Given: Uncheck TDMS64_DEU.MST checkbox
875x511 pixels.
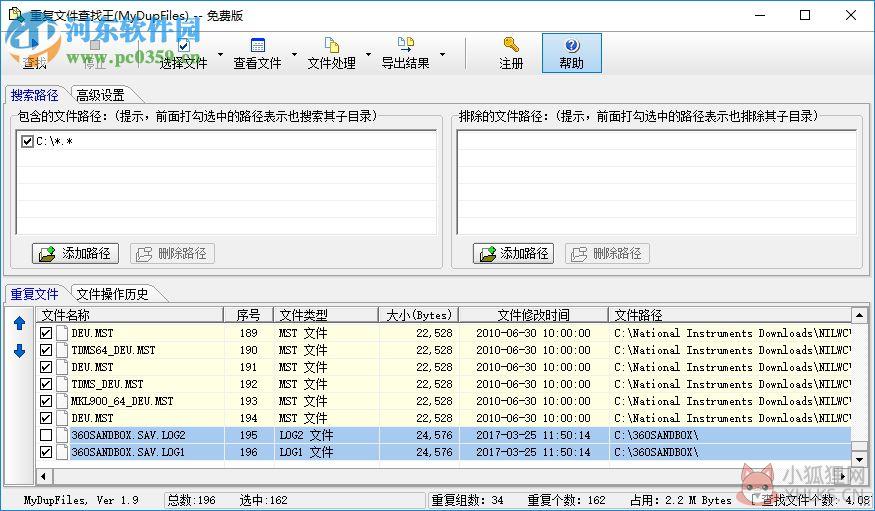Looking at the screenshot, I should pos(46,350).
